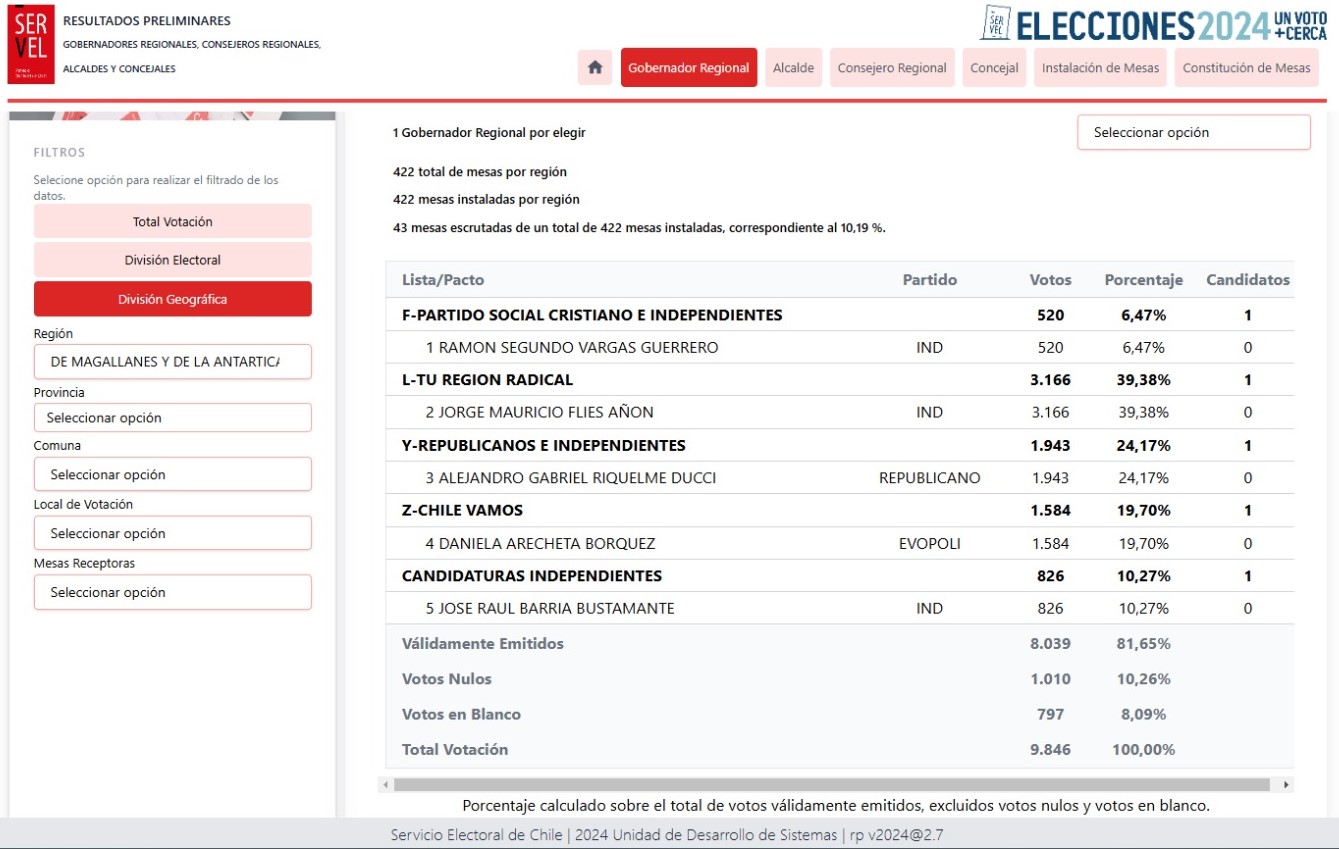Click the Partido column header

929,280
